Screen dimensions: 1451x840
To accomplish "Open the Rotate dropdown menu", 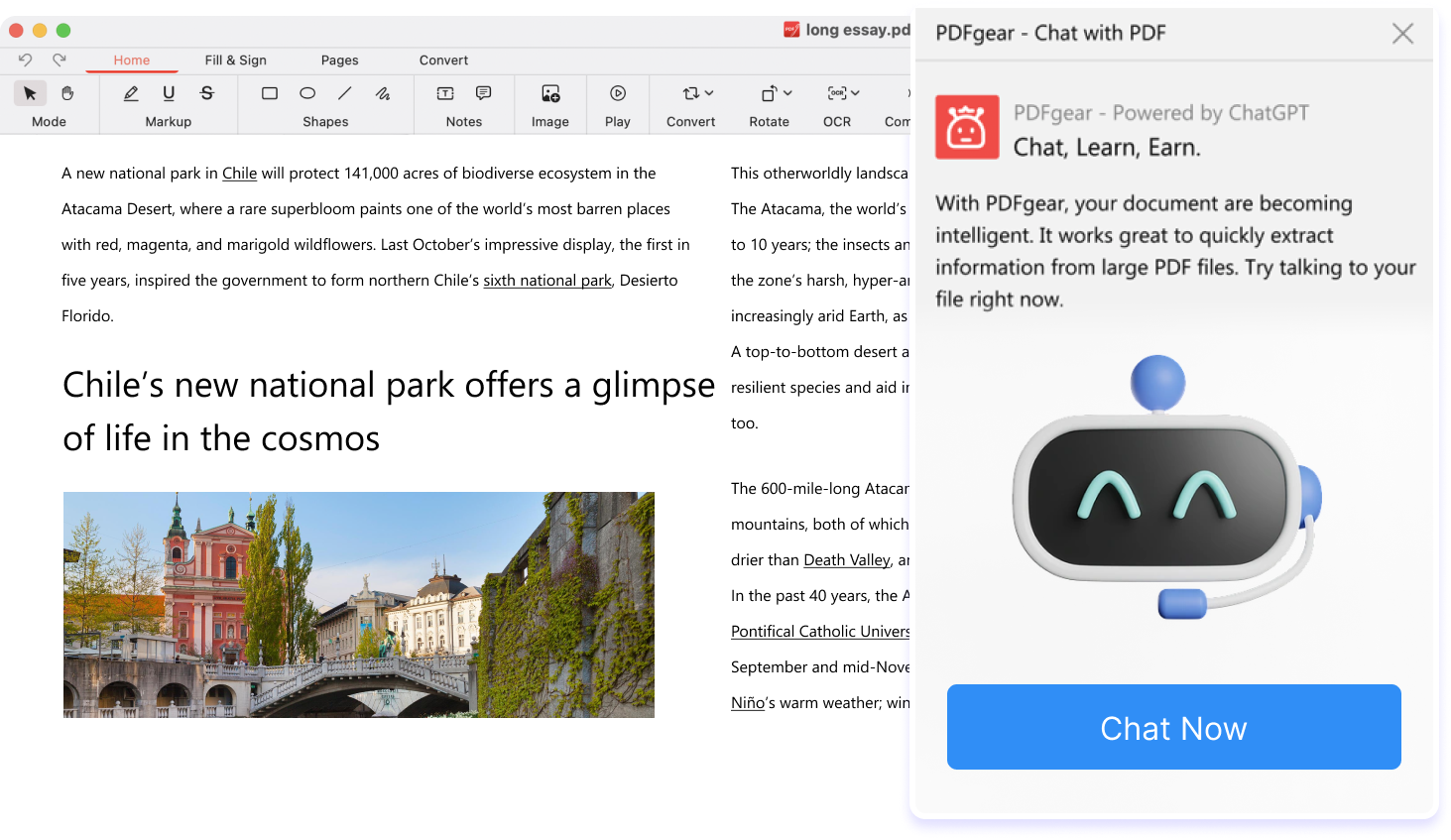I will [776, 93].
